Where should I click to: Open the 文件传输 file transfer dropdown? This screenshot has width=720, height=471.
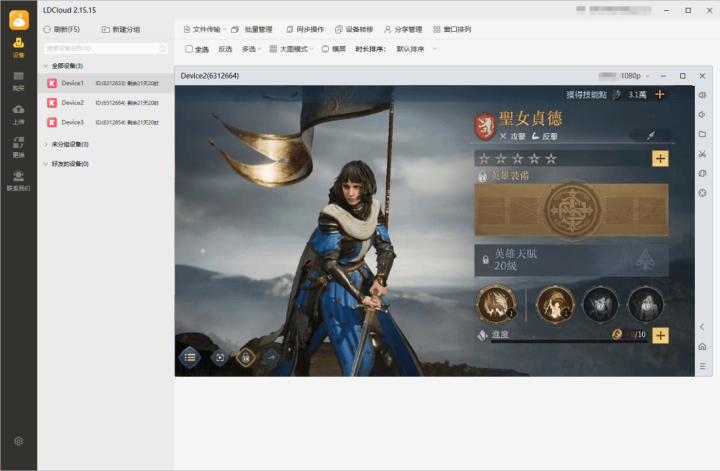pyautogui.click(x=205, y=29)
